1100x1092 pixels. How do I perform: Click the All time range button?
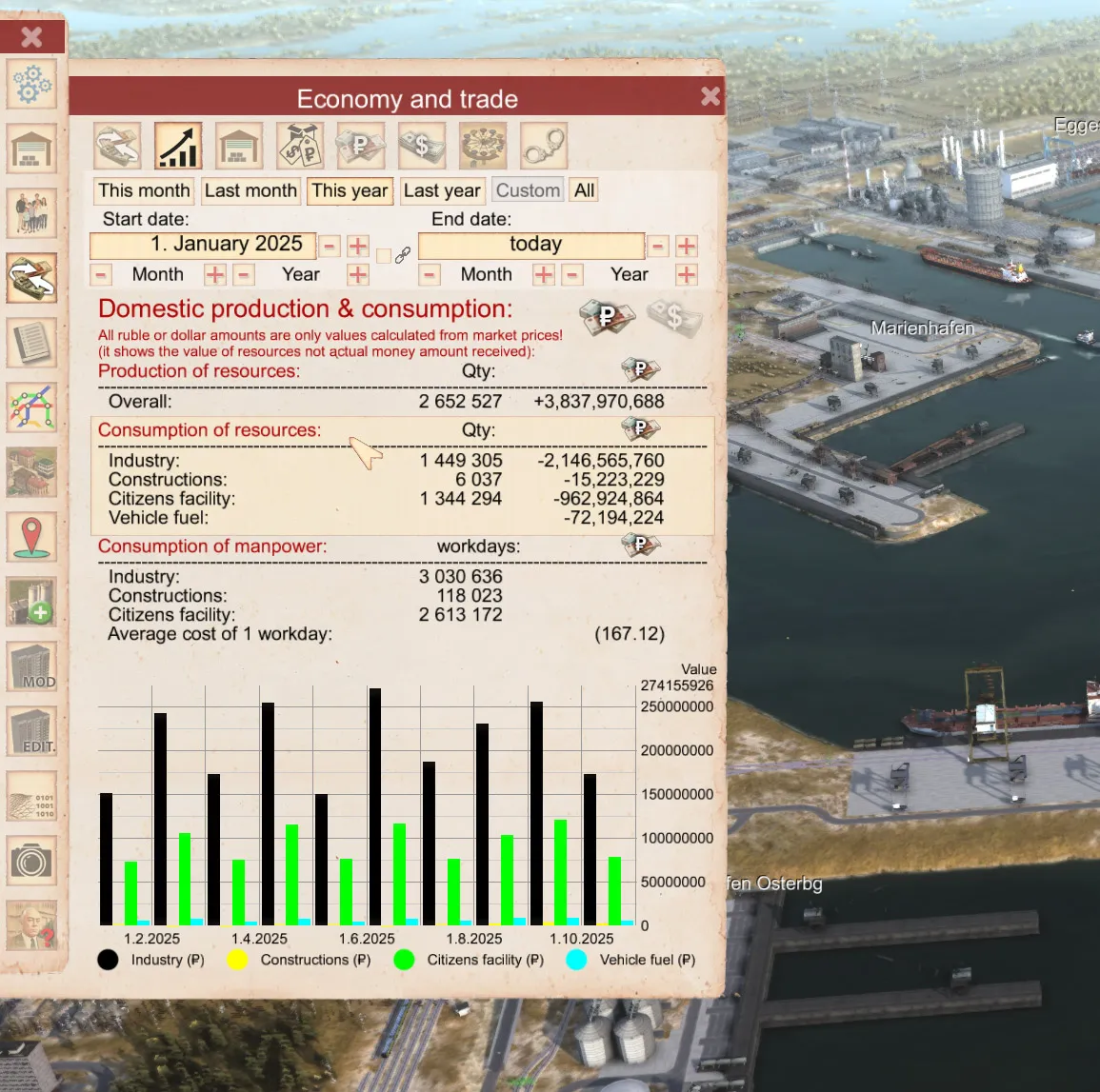click(x=584, y=190)
